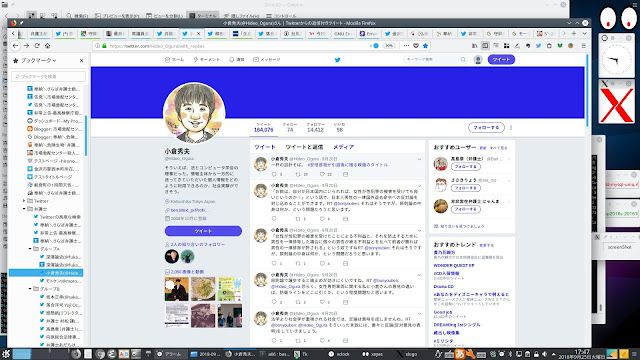Open second tweet's dropdown chevron

tap(419, 186)
